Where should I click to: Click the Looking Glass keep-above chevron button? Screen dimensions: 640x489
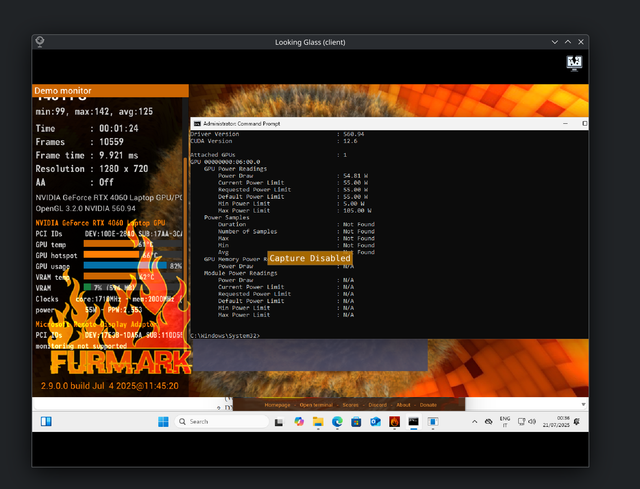click(x=568, y=42)
